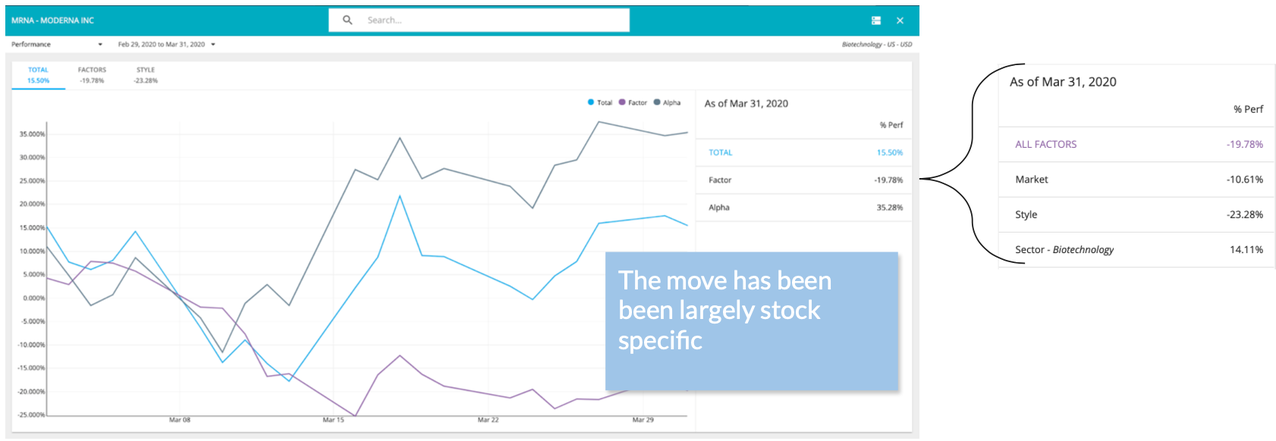Click the search magnifier icon
This screenshot has height=441, width=1276.
[347, 20]
